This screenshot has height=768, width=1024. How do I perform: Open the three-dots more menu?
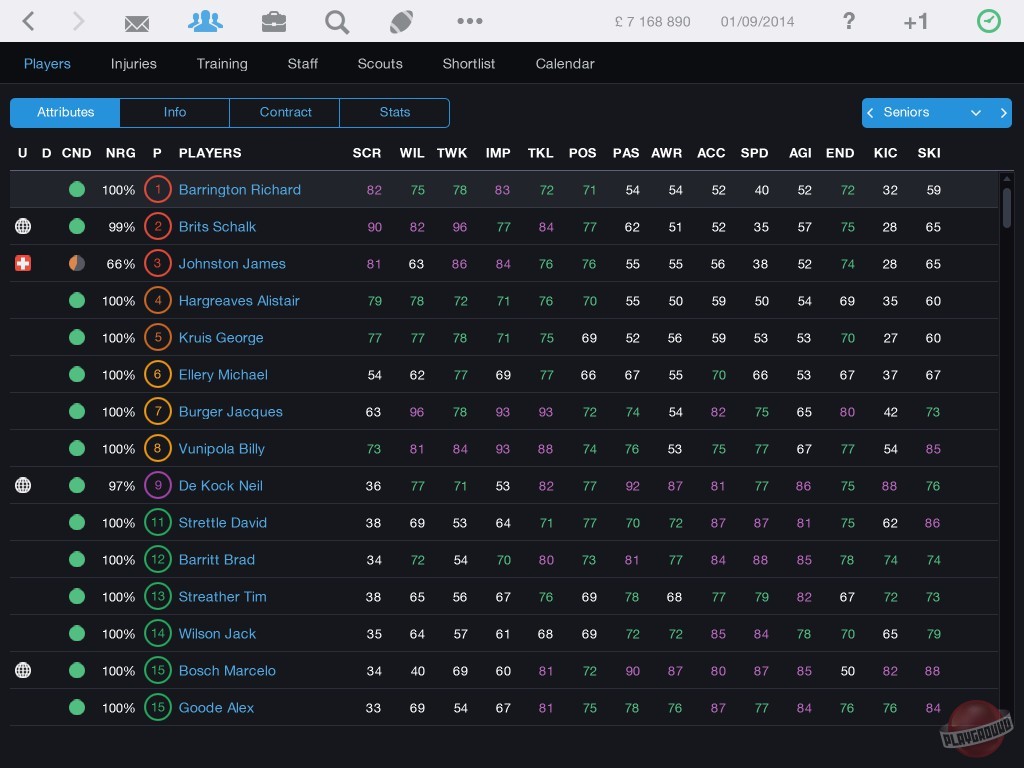coord(469,21)
